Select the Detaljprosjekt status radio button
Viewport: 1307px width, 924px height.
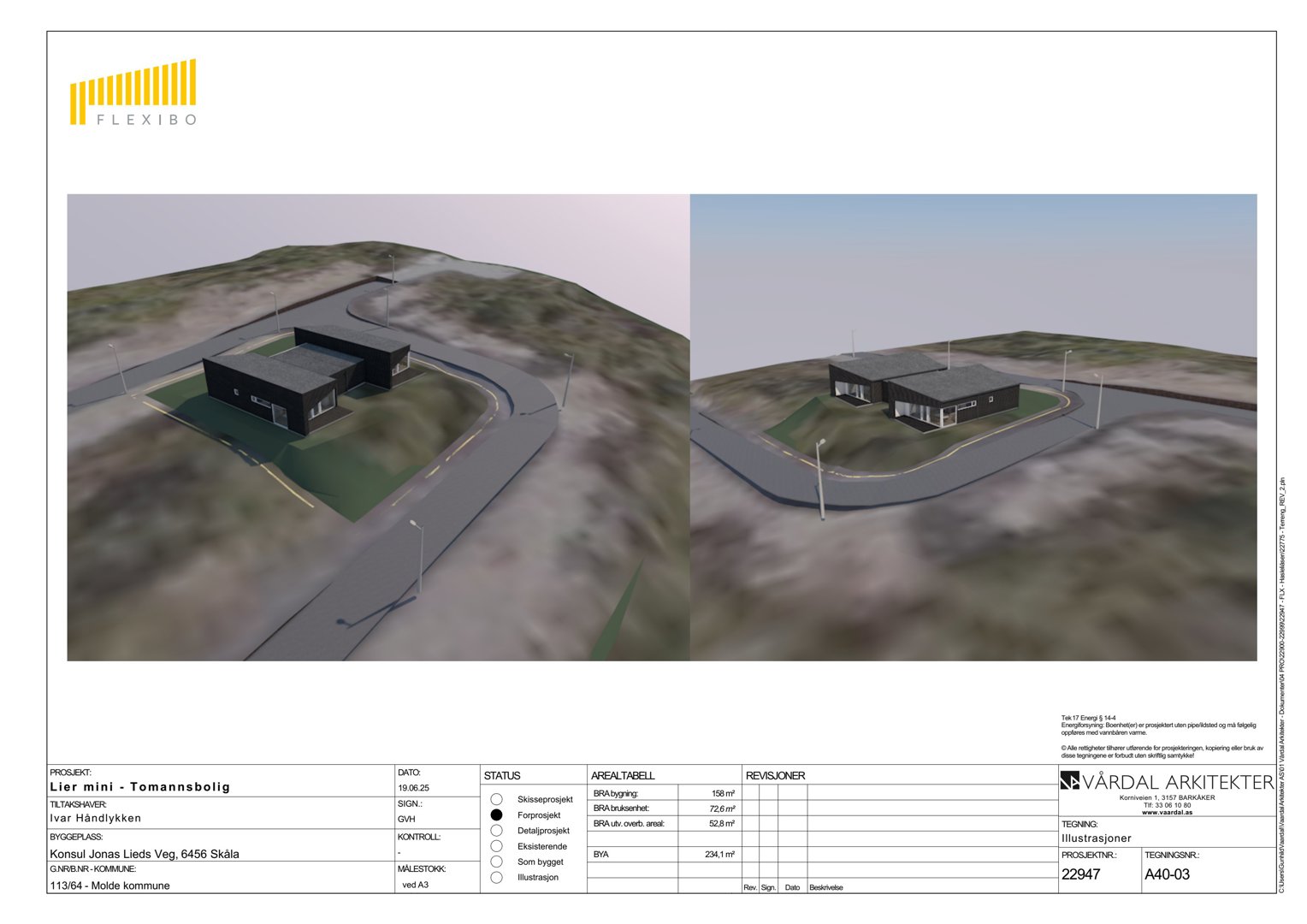497,830
